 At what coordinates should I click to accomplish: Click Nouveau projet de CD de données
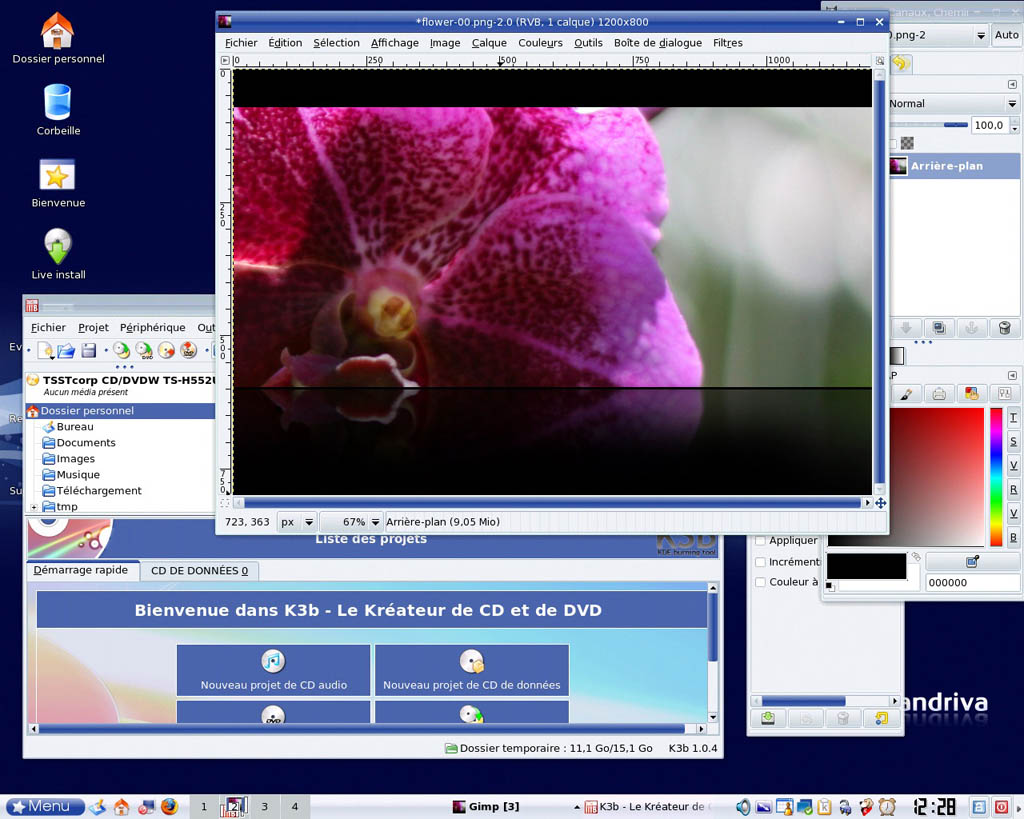pyautogui.click(x=471, y=670)
